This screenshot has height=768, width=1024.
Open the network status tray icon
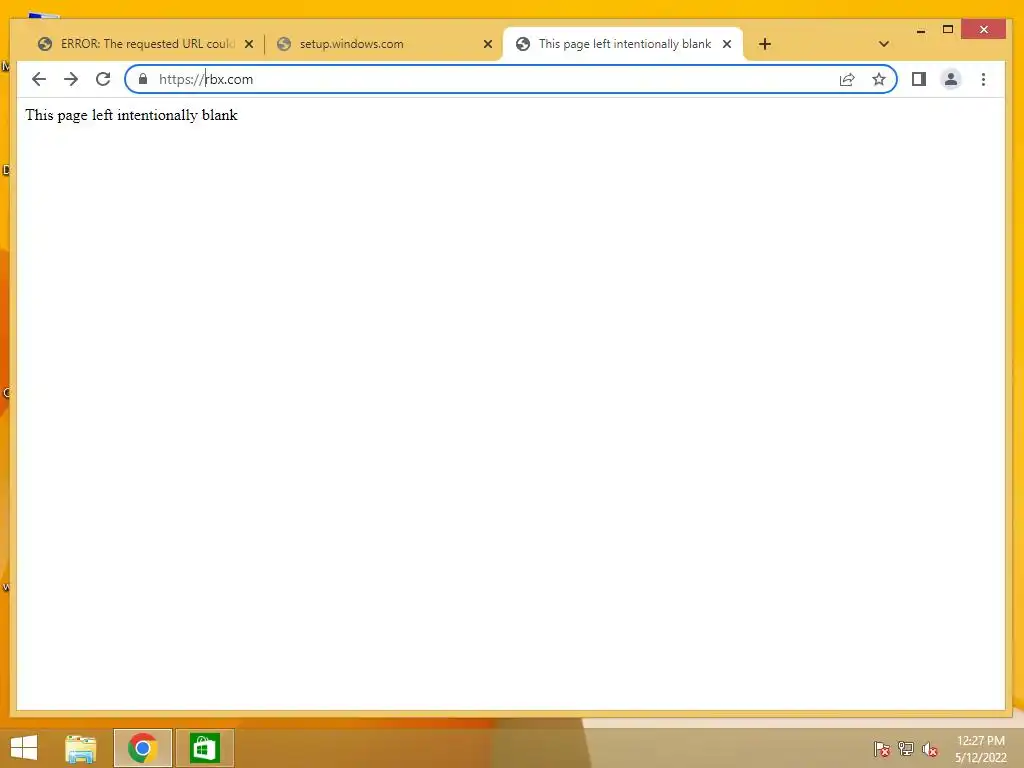pos(906,748)
